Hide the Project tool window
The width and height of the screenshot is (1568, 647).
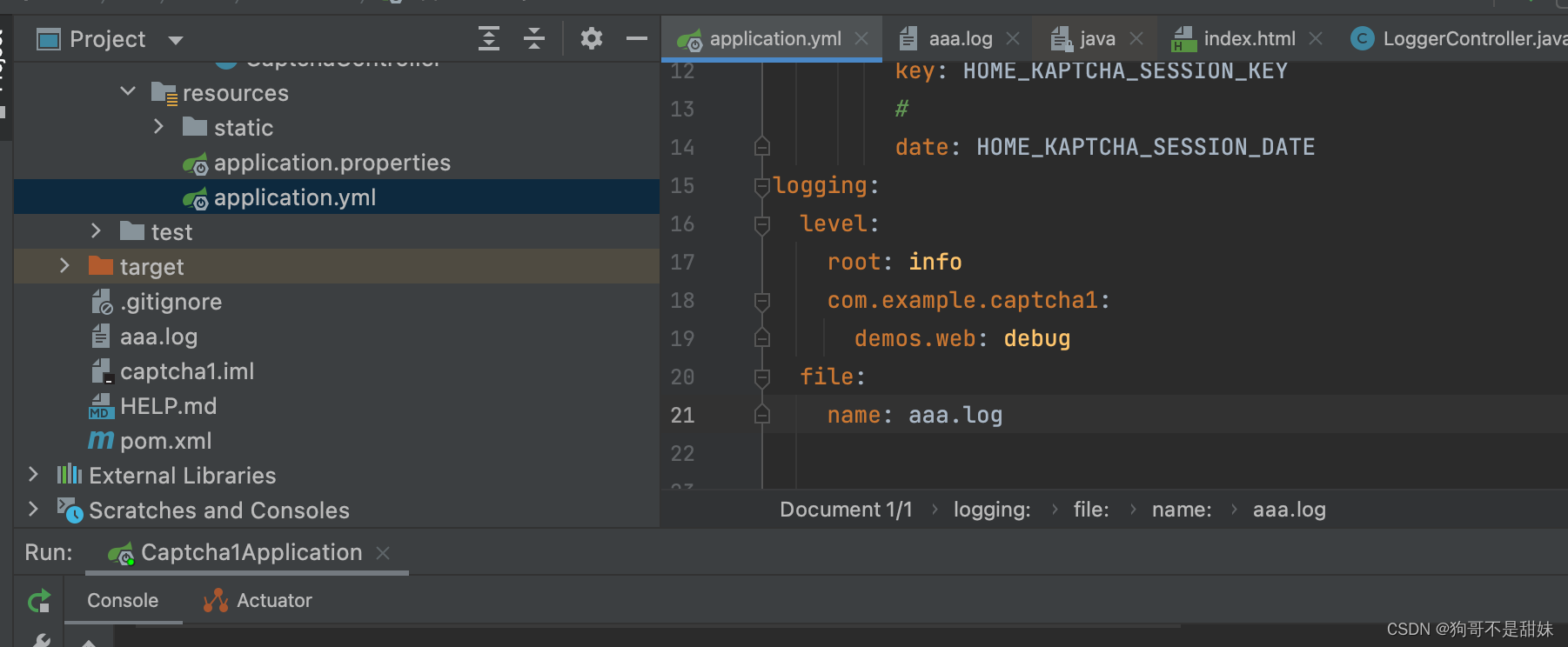tap(637, 38)
